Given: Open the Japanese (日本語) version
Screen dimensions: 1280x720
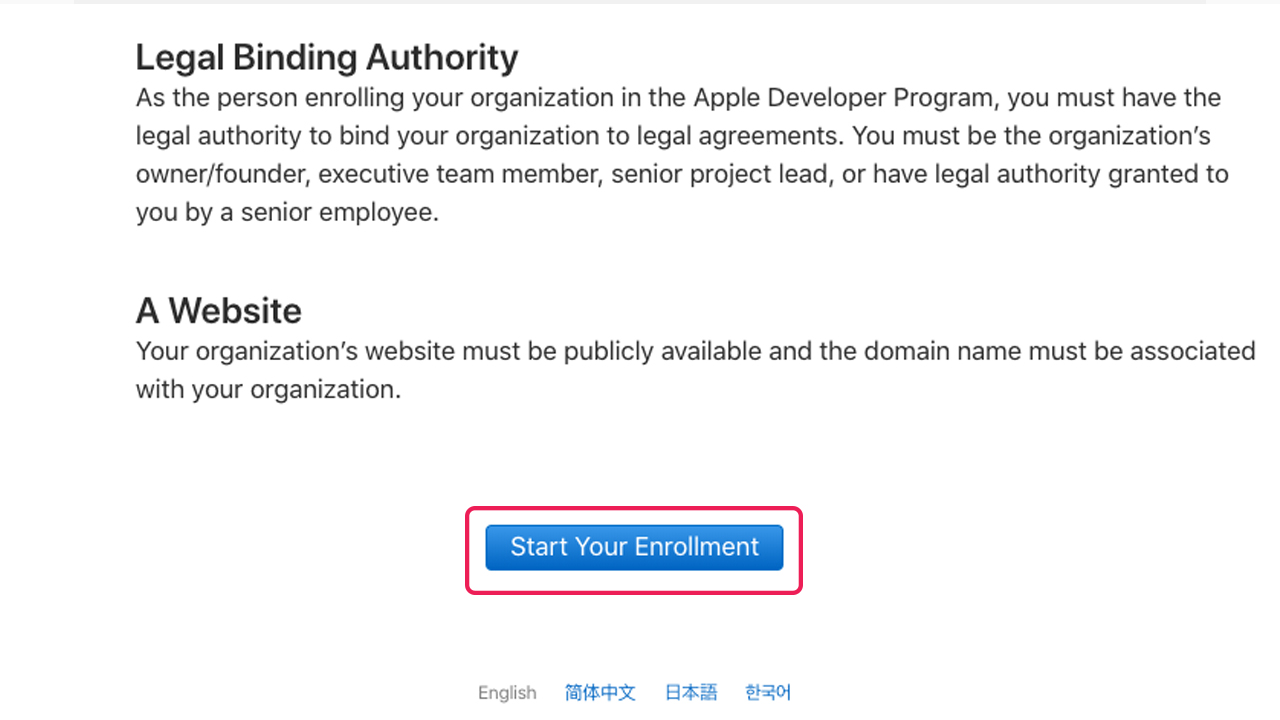Looking at the screenshot, I should (x=690, y=692).
